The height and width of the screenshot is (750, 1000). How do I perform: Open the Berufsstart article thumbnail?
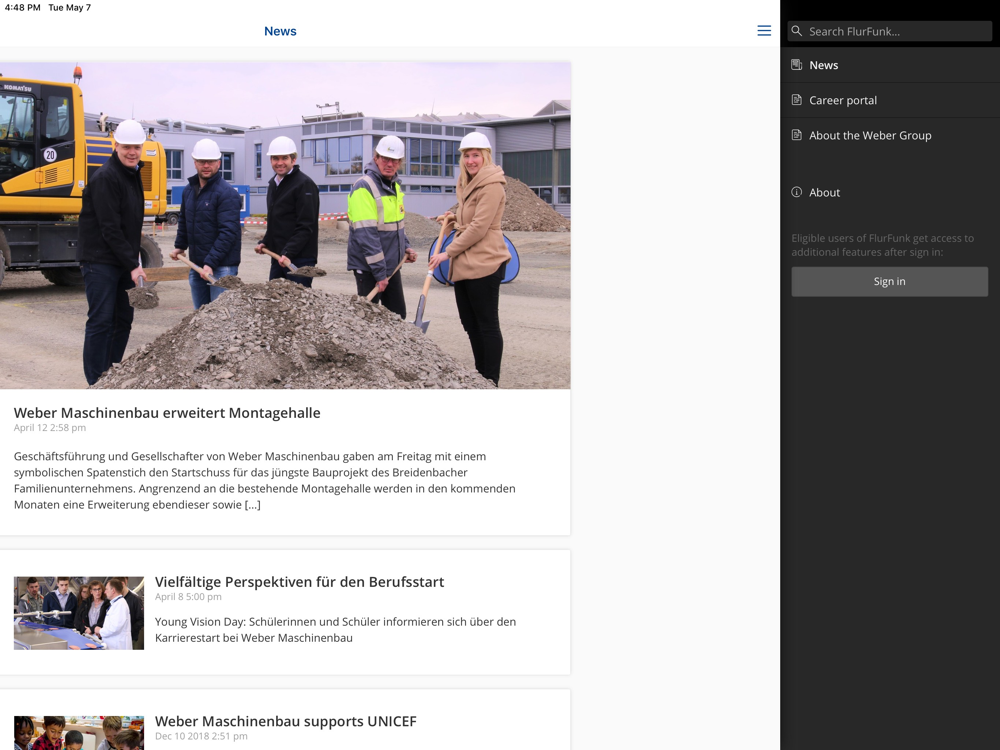pos(79,613)
